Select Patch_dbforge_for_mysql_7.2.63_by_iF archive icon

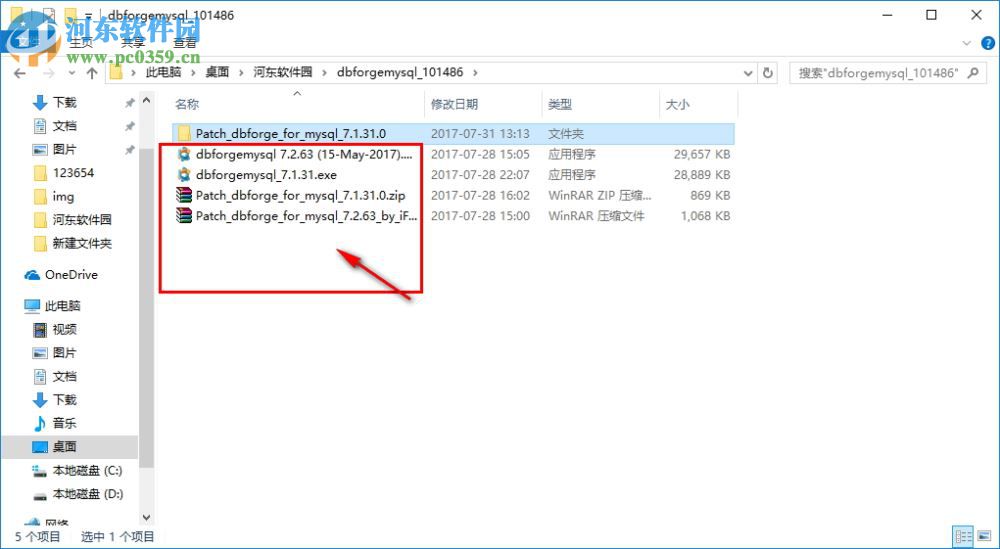184,216
